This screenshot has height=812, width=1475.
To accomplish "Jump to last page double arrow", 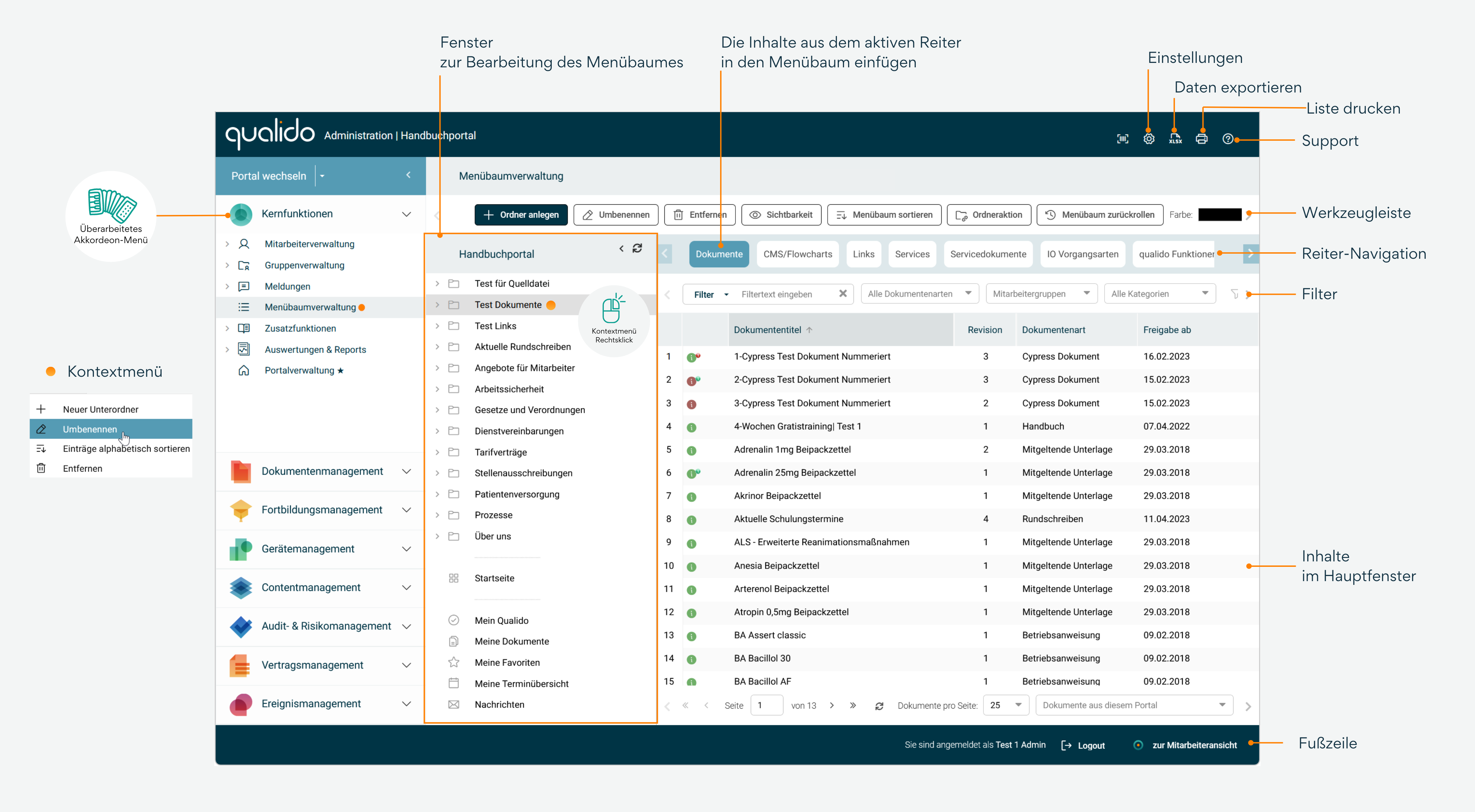I will [x=852, y=706].
